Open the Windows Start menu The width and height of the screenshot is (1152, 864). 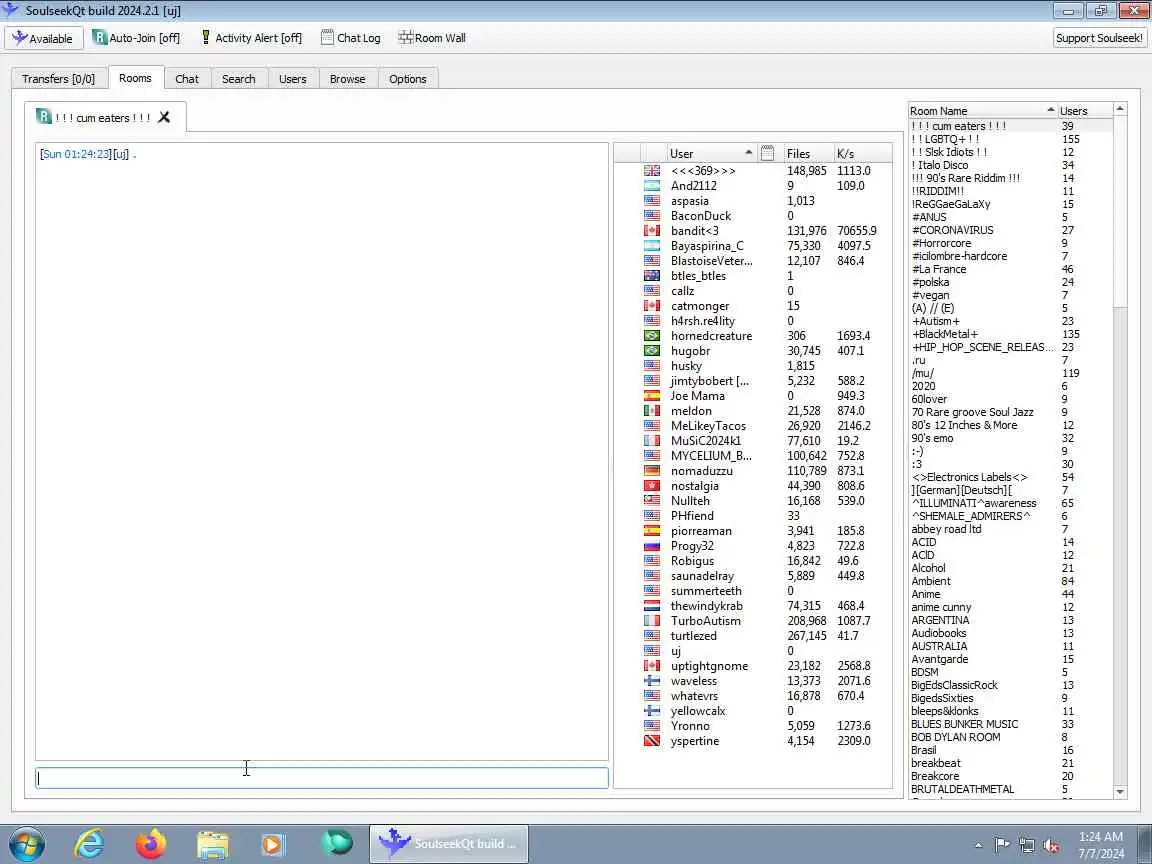point(26,844)
